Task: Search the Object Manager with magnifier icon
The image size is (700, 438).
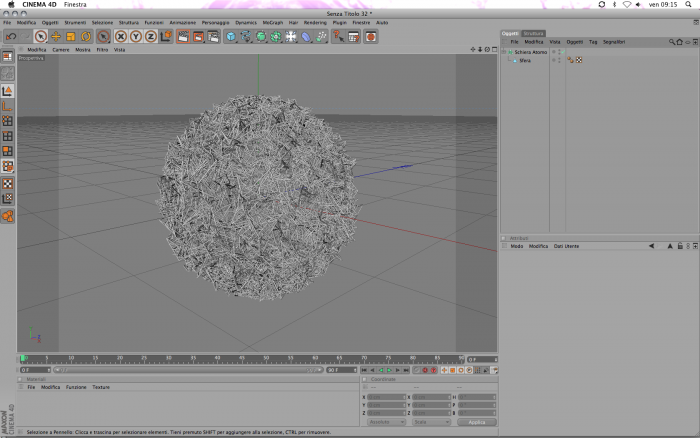Action: click(671, 42)
